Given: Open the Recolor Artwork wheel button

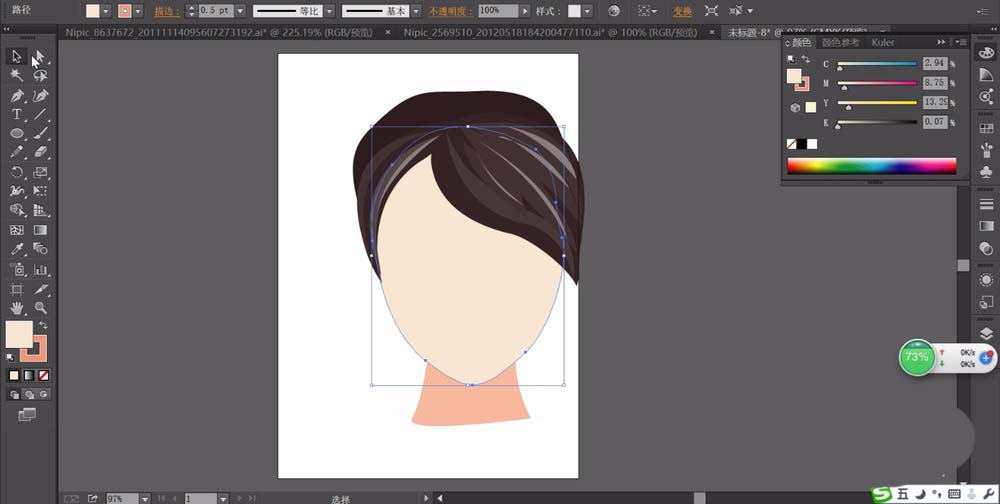Looking at the screenshot, I should (x=614, y=11).
